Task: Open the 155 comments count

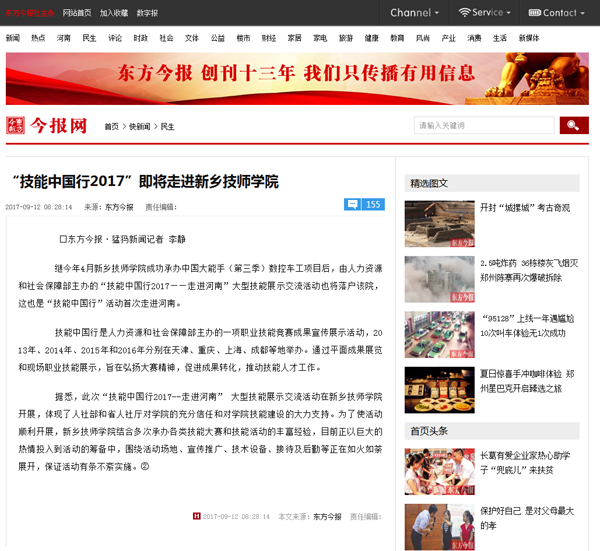Action: tap(373, 204)
